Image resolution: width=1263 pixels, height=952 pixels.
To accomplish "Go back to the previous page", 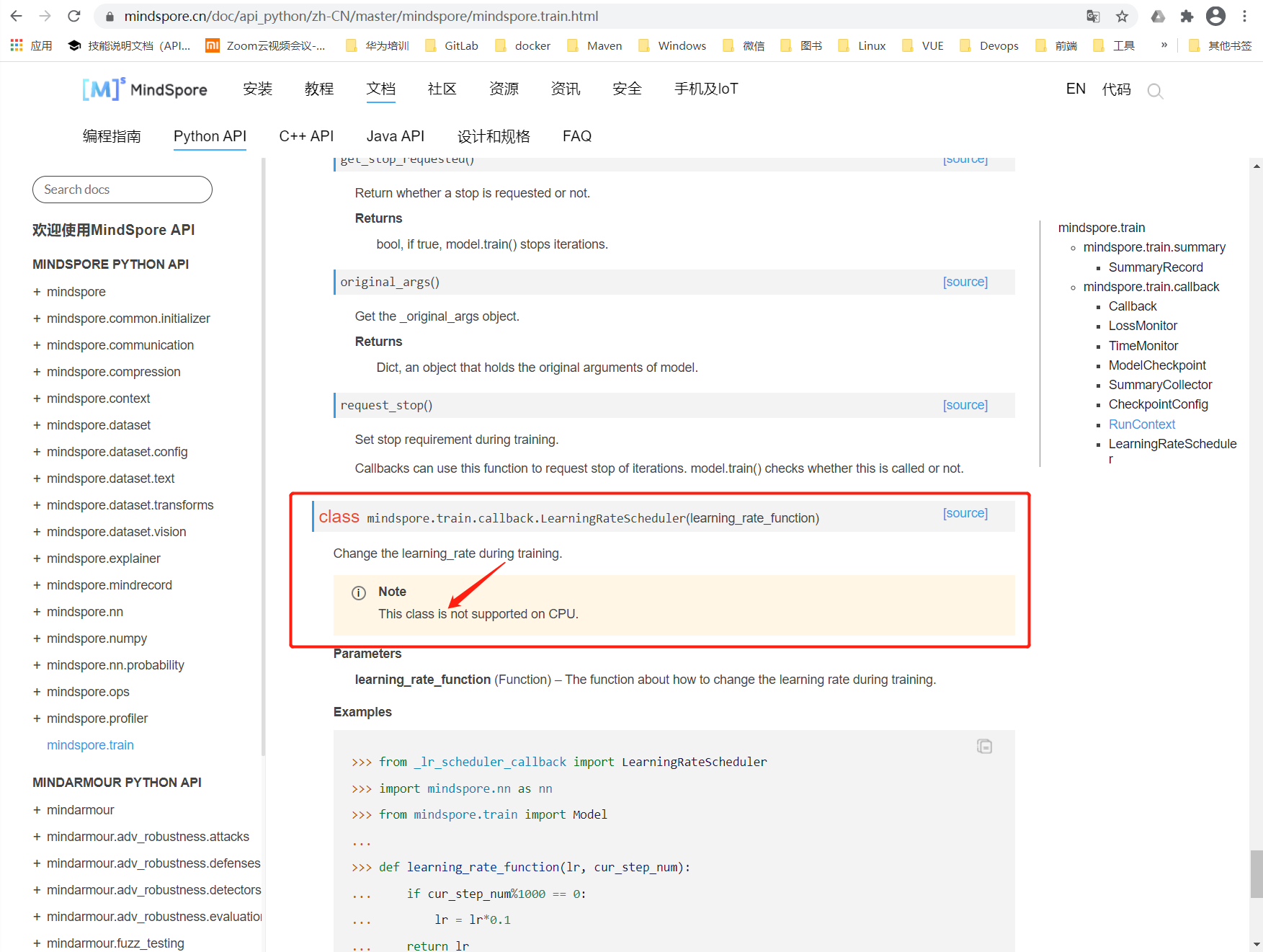I will click(17, 16).
